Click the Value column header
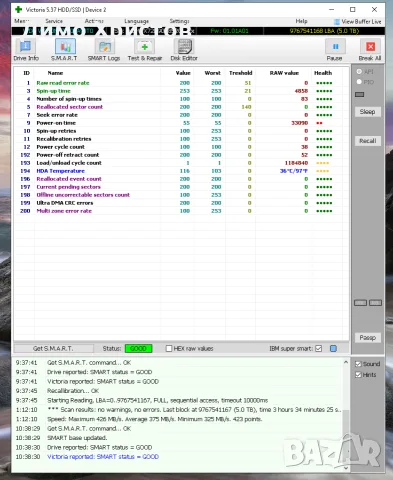The height and width of the screenshot is (480, 393). pos(183,73)
